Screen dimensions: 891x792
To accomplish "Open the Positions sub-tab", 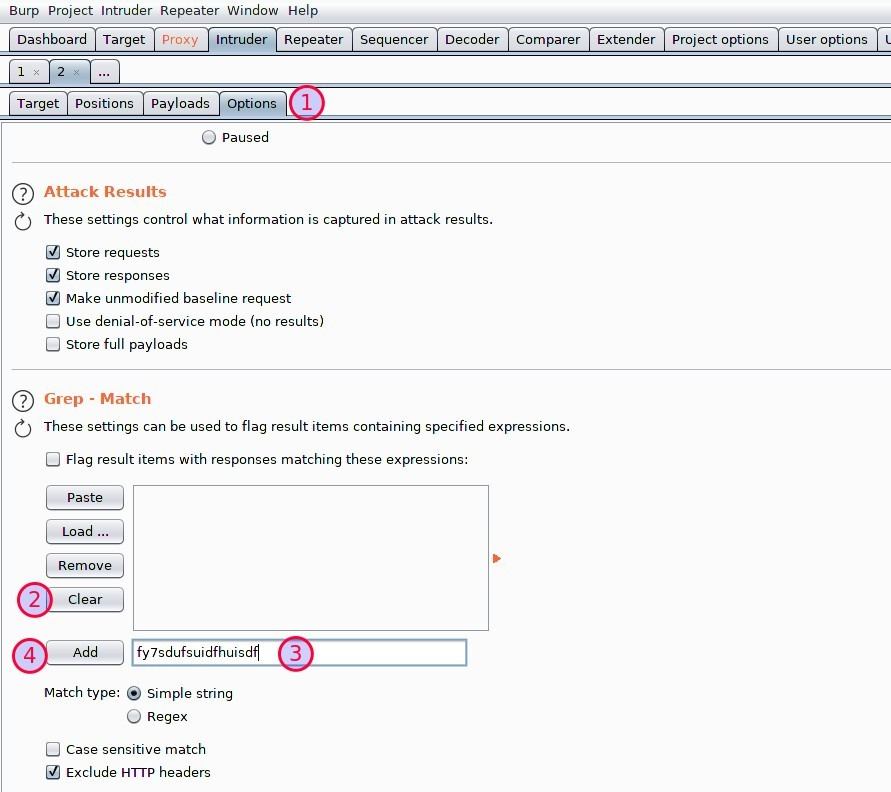I will pyautogui.click(x=105, y=103).
